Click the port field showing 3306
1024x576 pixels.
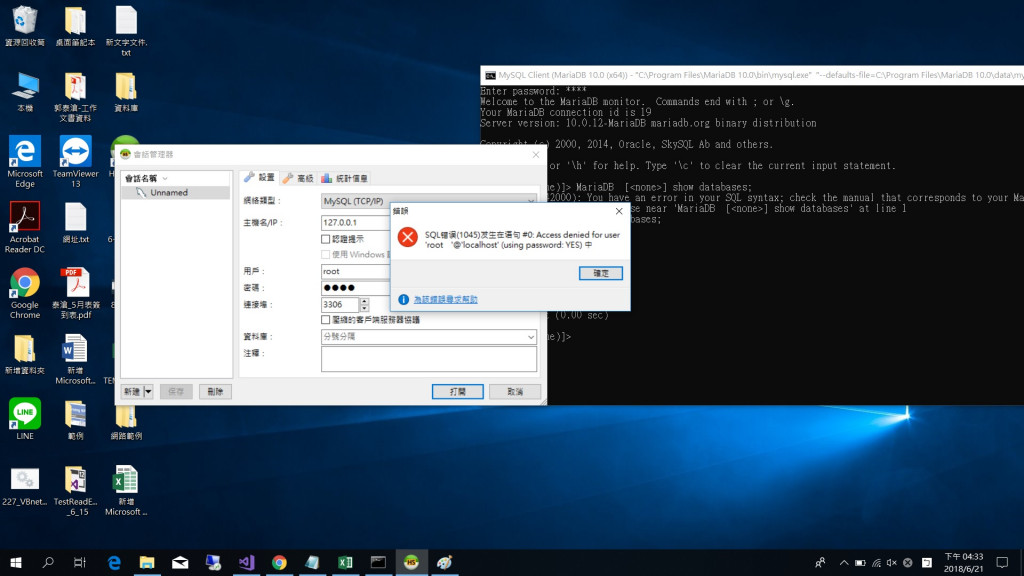point(340,304)
